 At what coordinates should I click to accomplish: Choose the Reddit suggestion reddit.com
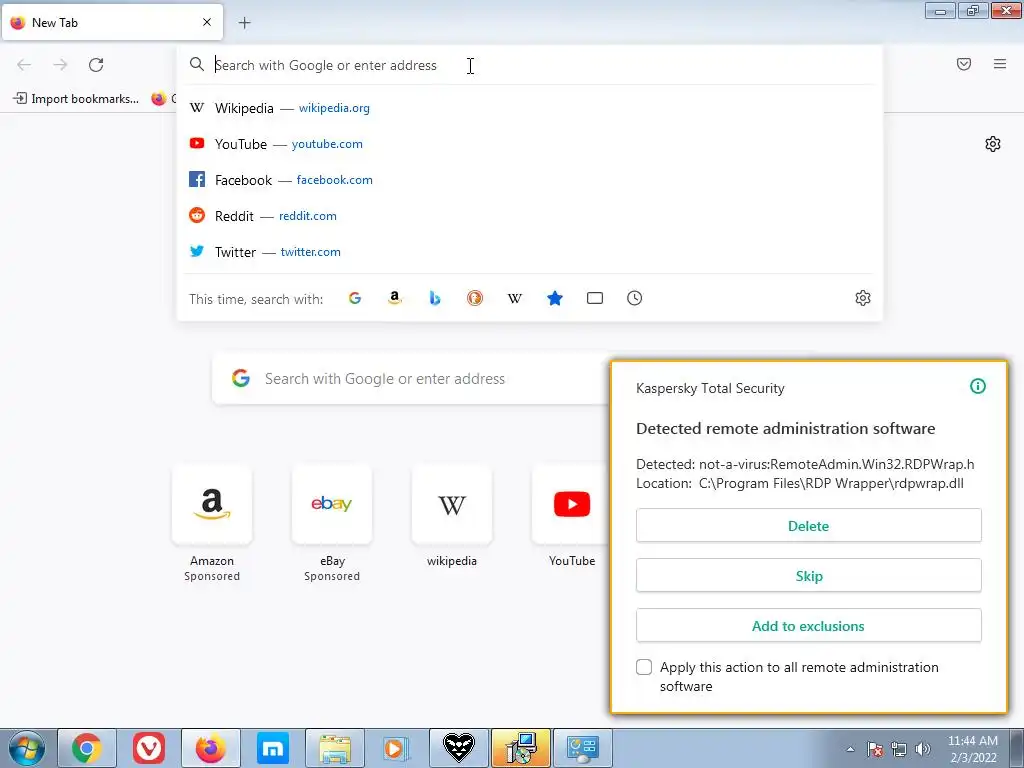click(x=530, y=216)
